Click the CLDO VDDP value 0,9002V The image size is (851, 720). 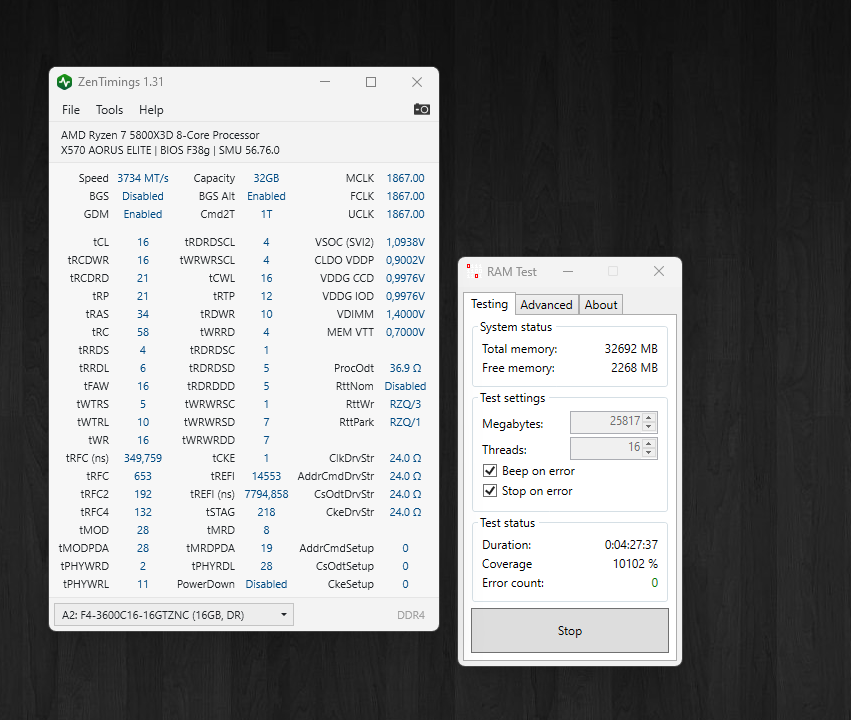[x=405, y=260]
